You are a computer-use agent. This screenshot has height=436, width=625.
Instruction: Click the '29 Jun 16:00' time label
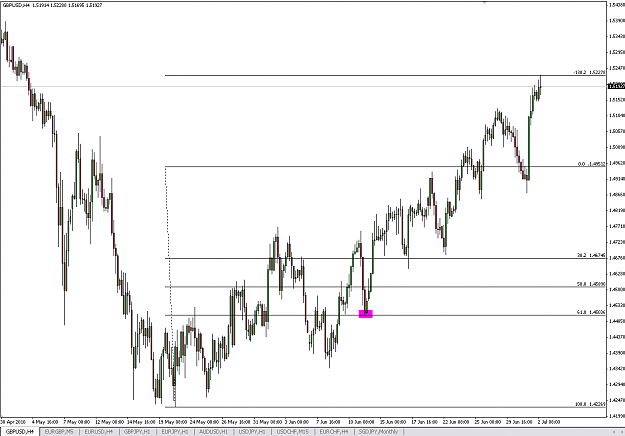click(519, 422)
